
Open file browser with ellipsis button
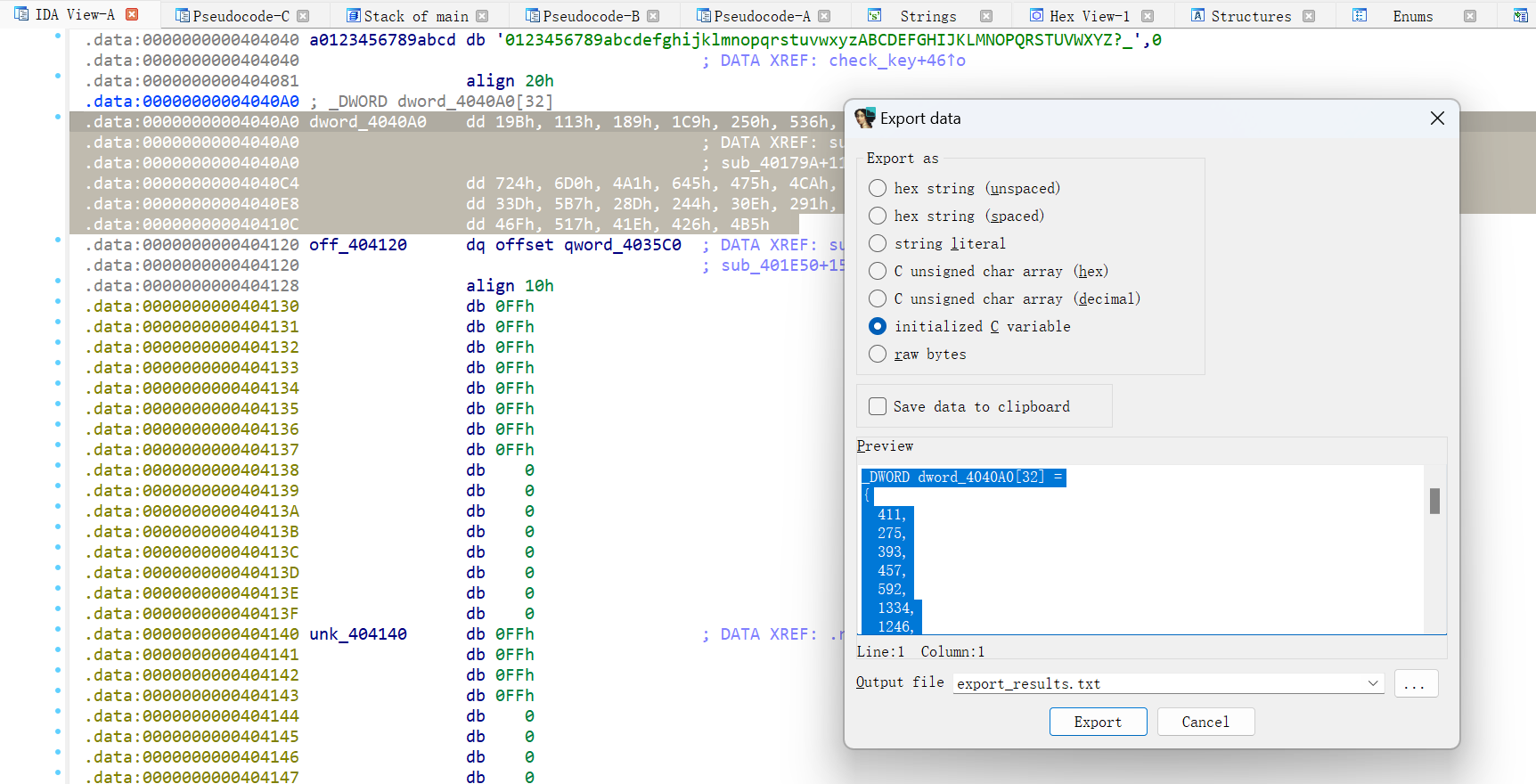tap(1415, 683)
